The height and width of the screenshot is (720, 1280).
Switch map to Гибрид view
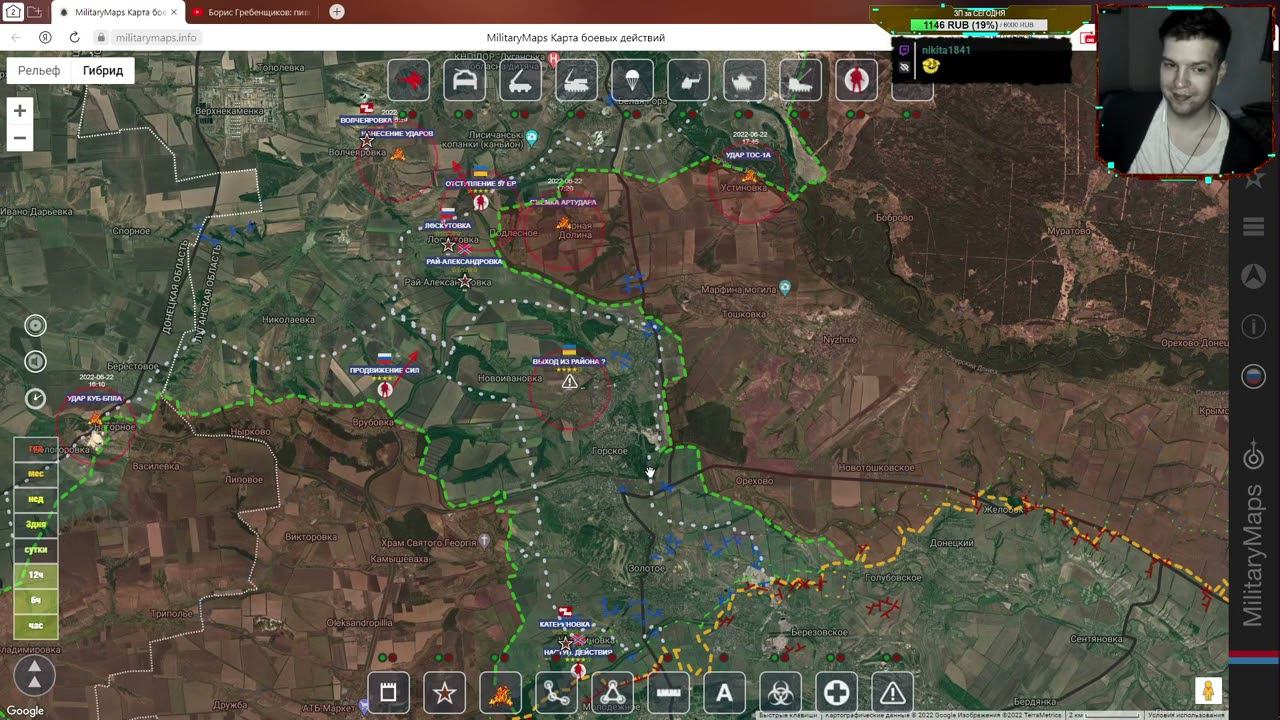(103, 71)
